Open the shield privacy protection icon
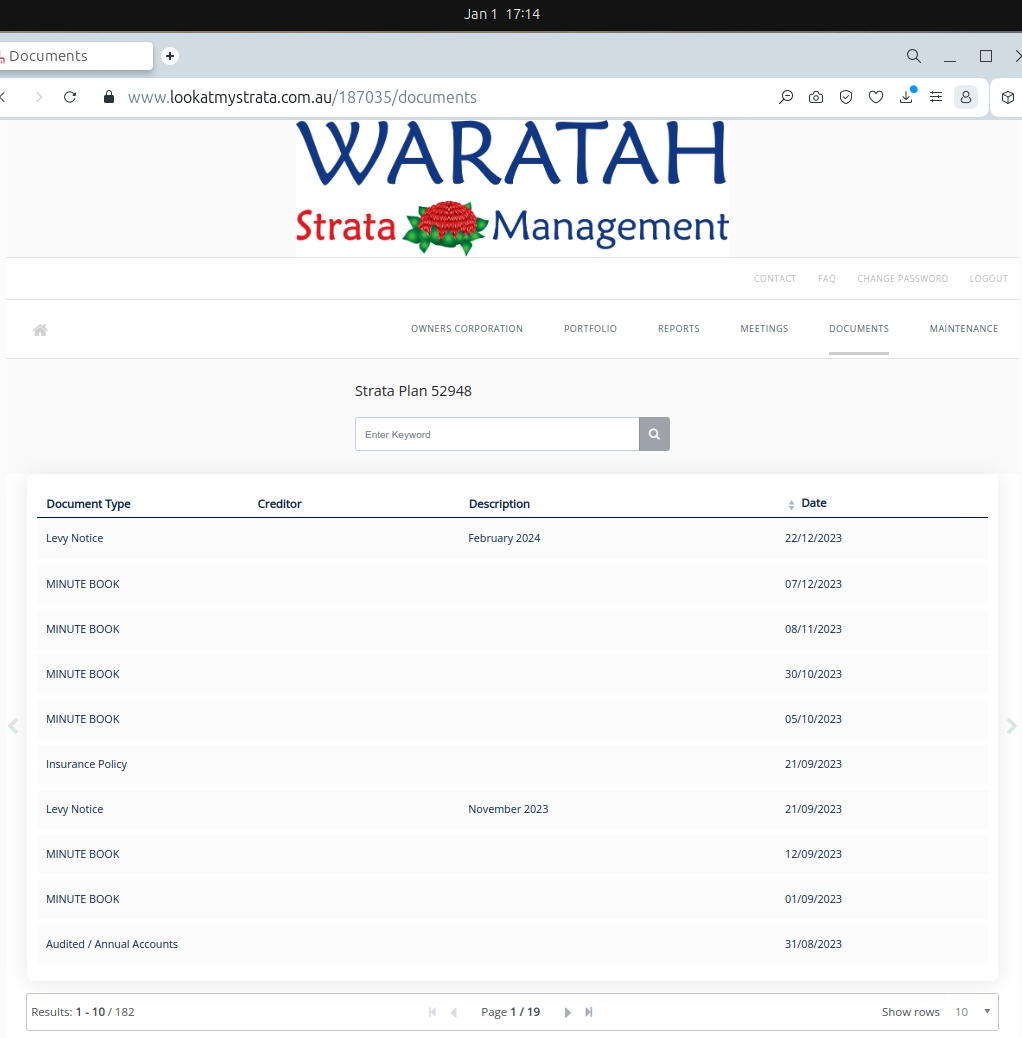This screenshot has width=1022, height=1038. click(x=846, y=97)
